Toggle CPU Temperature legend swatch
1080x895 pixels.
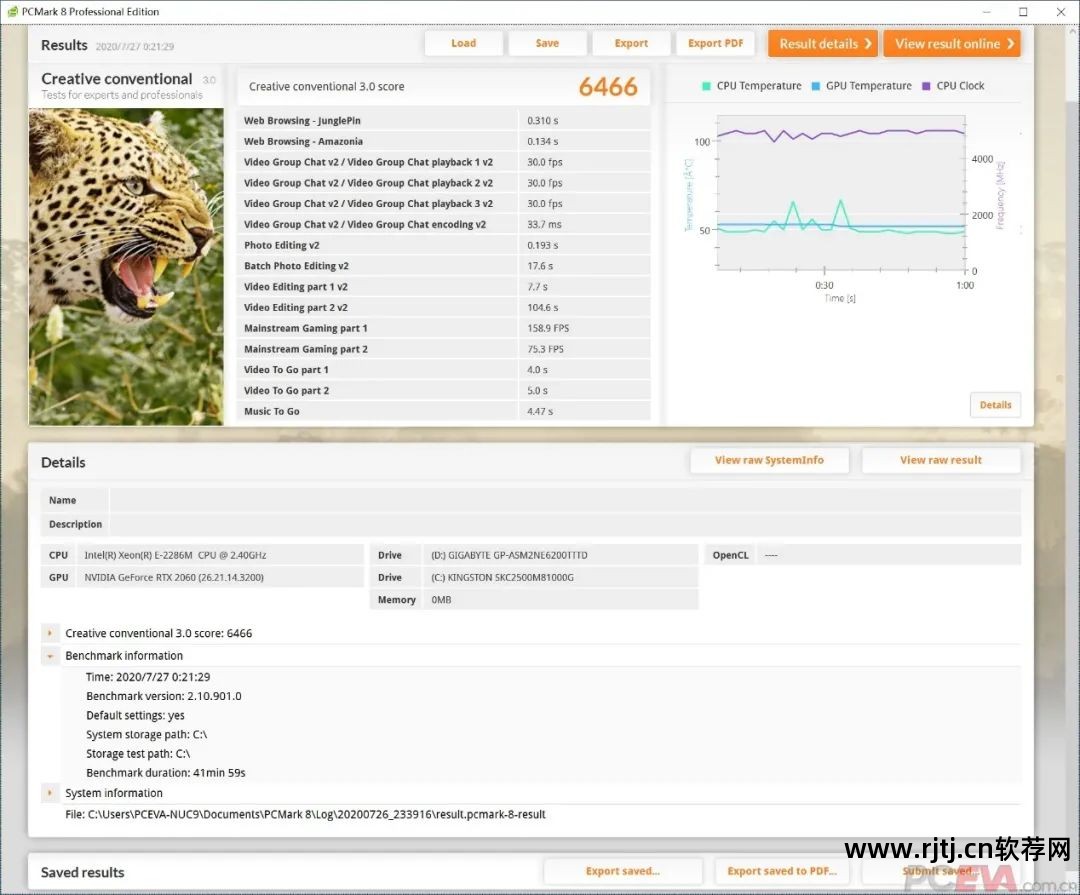pos(706,86)
